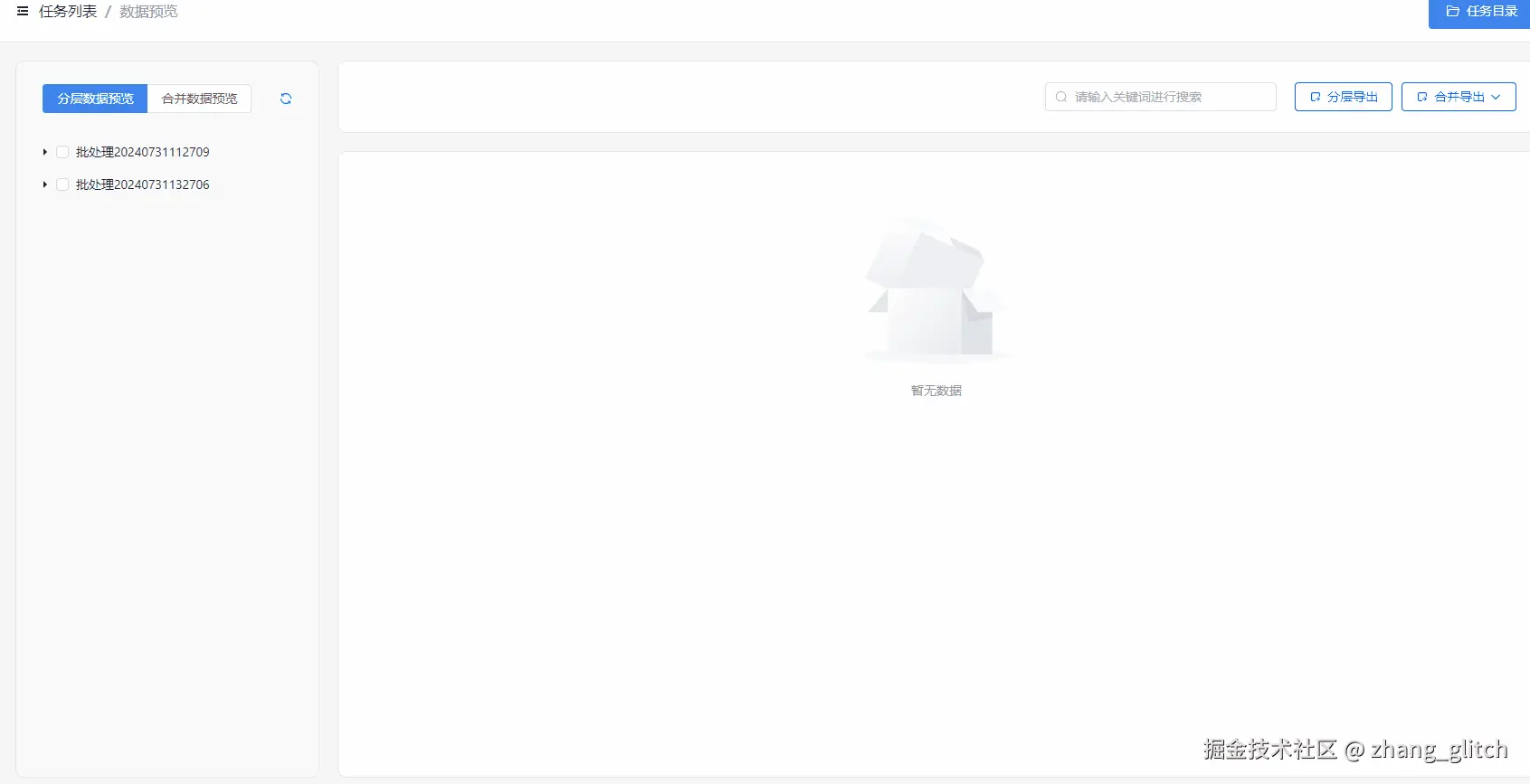Switch to 合并数据预览 tab

coord(200,99)
